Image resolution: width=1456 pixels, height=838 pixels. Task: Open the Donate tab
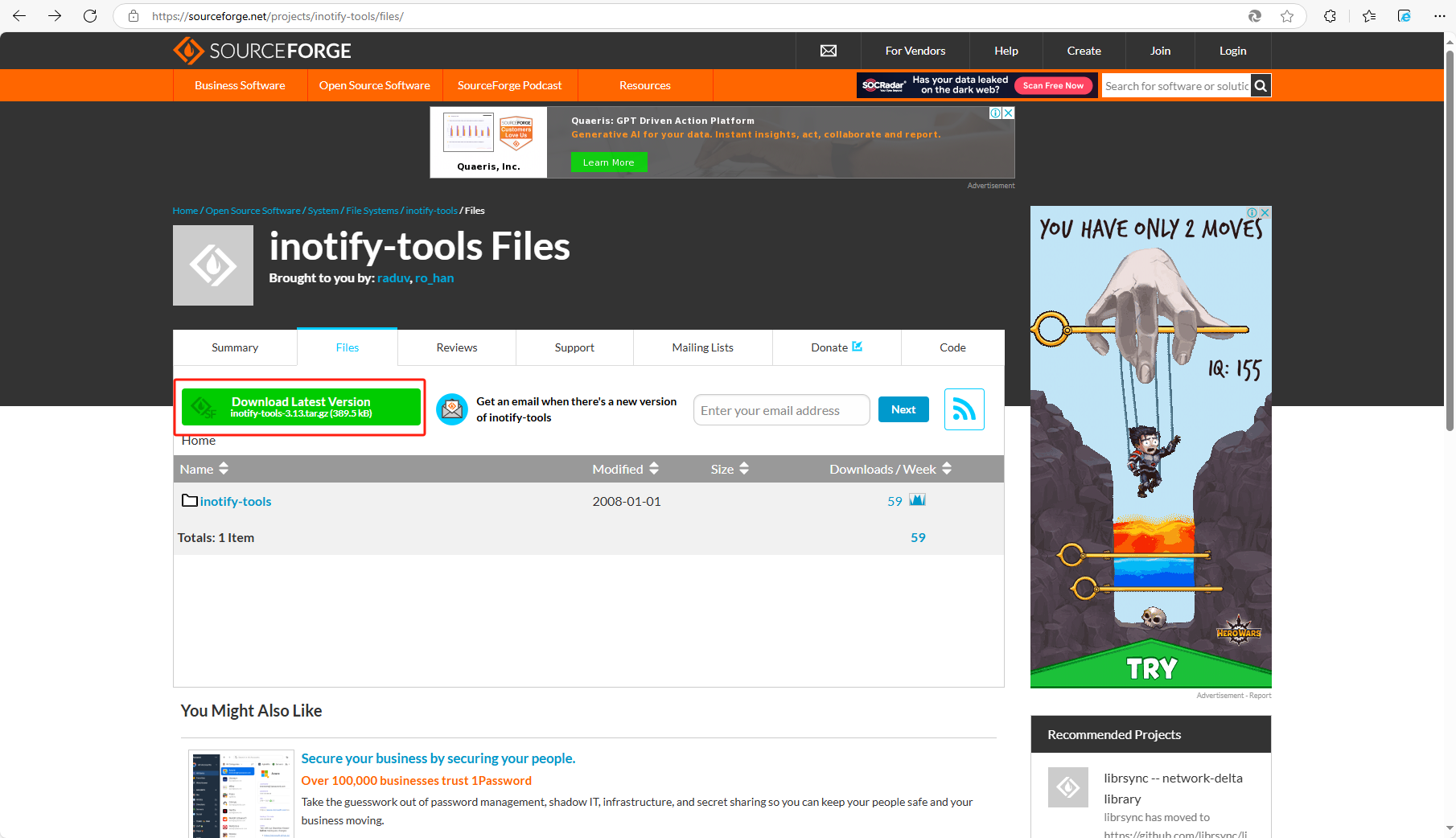[837, 347]
